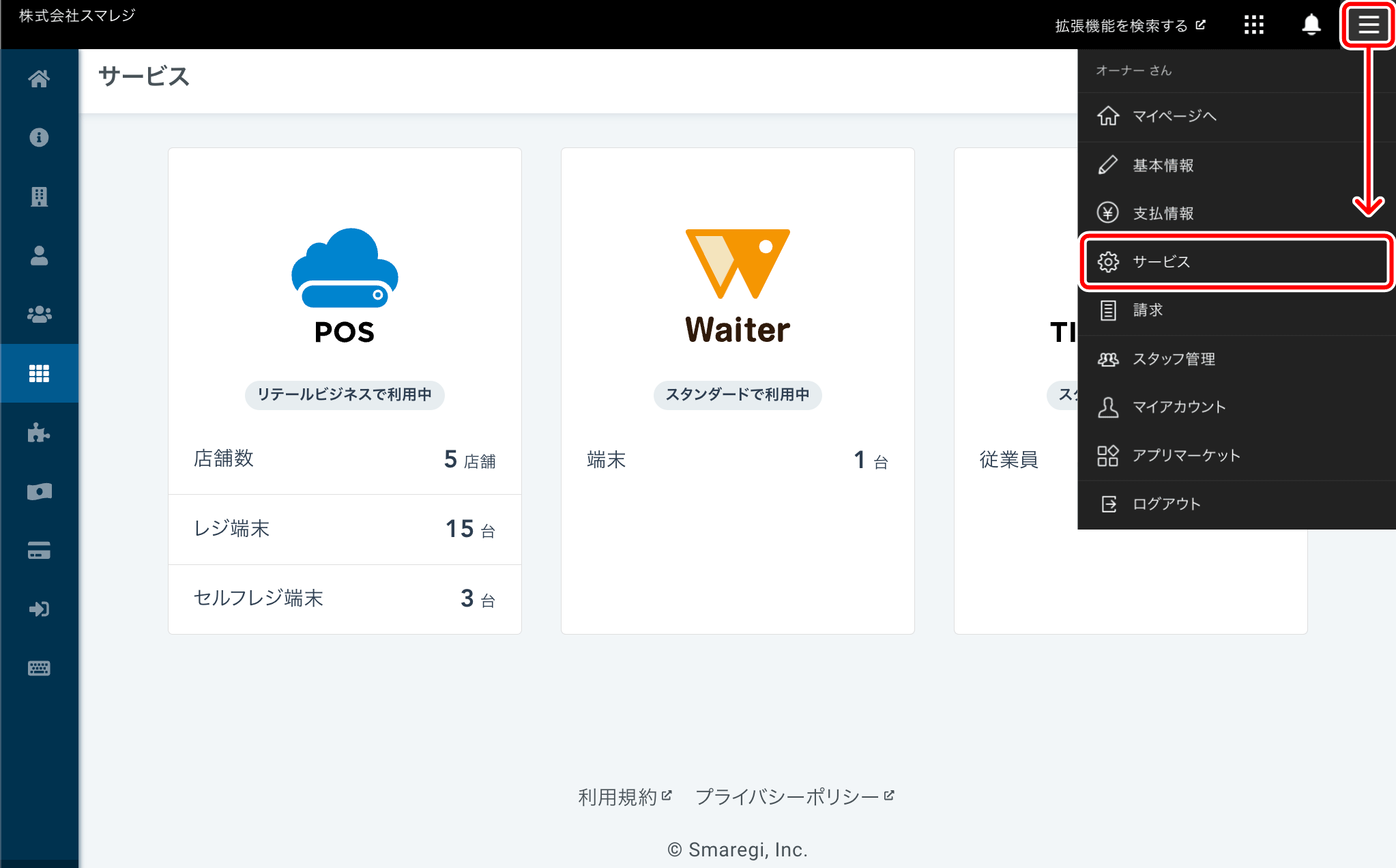The height and width of the screenshot is (868, 1396).
Task: Click the money bill icon in sidebar
Action: tap(39, 491)
